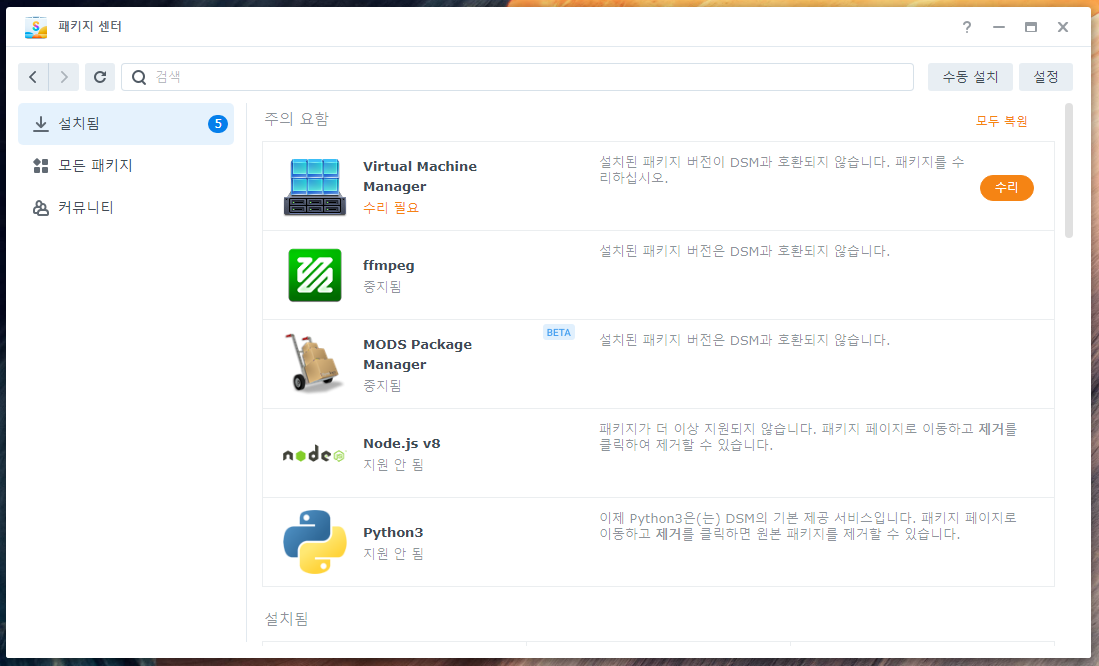Focus the 검색 search field
The image size is (1099, 666).
pyautogui.click(x=517, y=77)
